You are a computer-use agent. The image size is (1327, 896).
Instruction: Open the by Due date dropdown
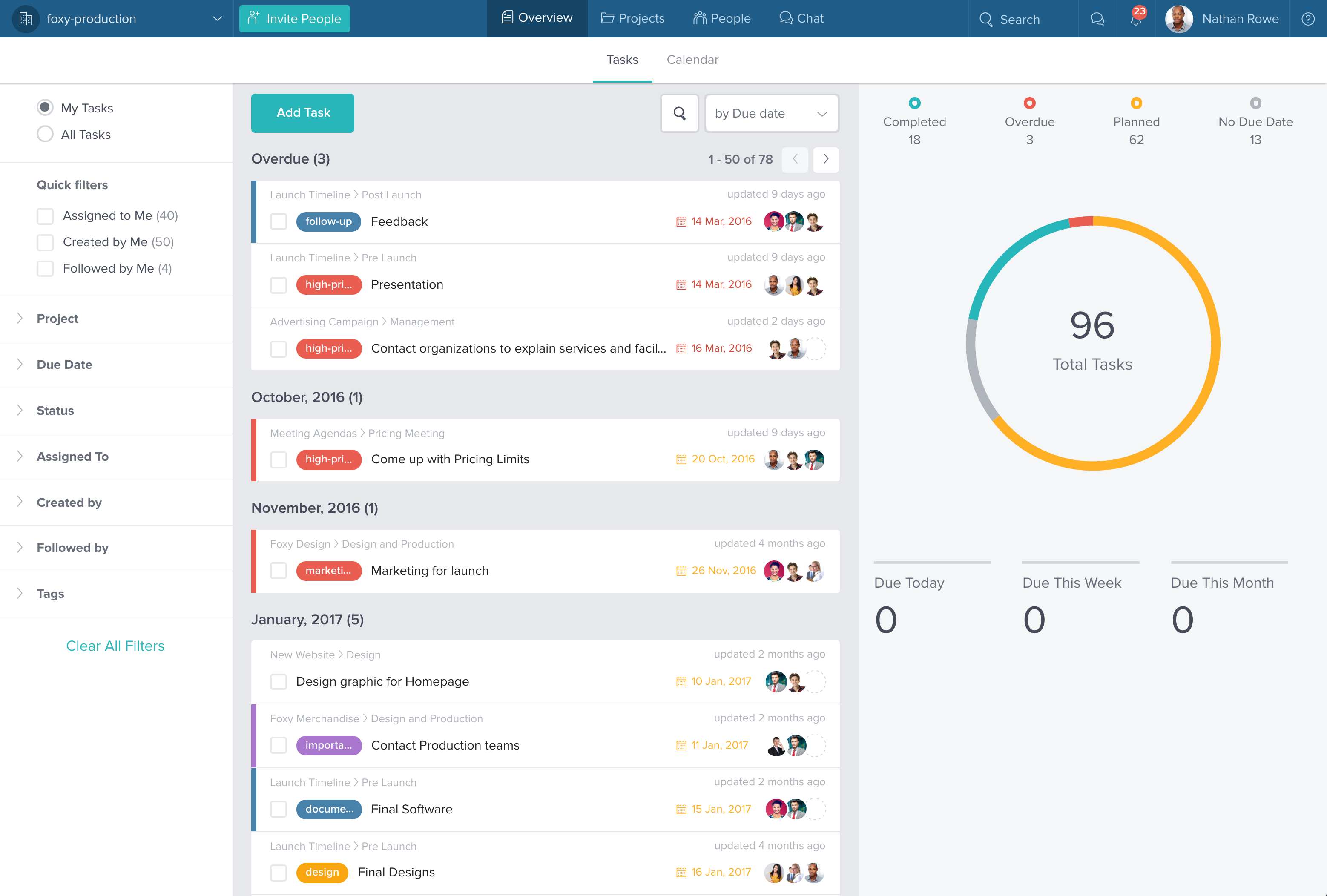[770, 113]
